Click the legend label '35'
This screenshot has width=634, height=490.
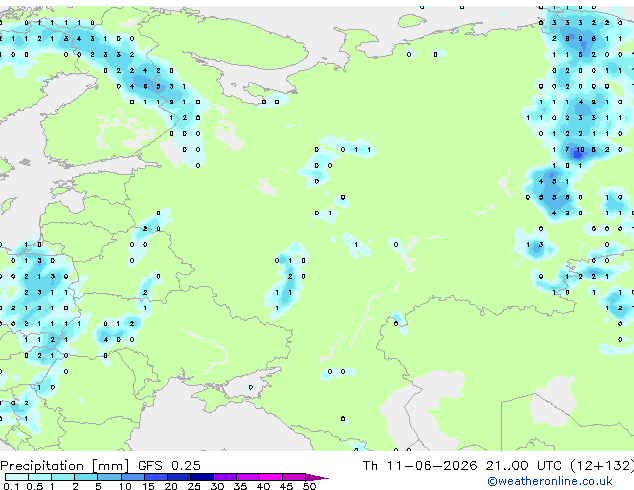coord(240,486)
